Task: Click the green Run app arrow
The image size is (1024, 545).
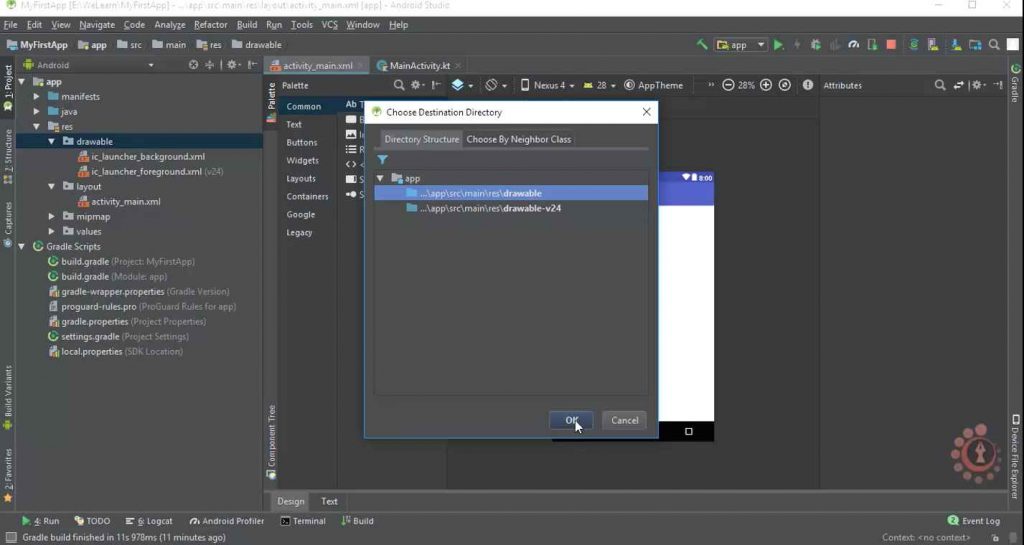Action: (778, 45)
